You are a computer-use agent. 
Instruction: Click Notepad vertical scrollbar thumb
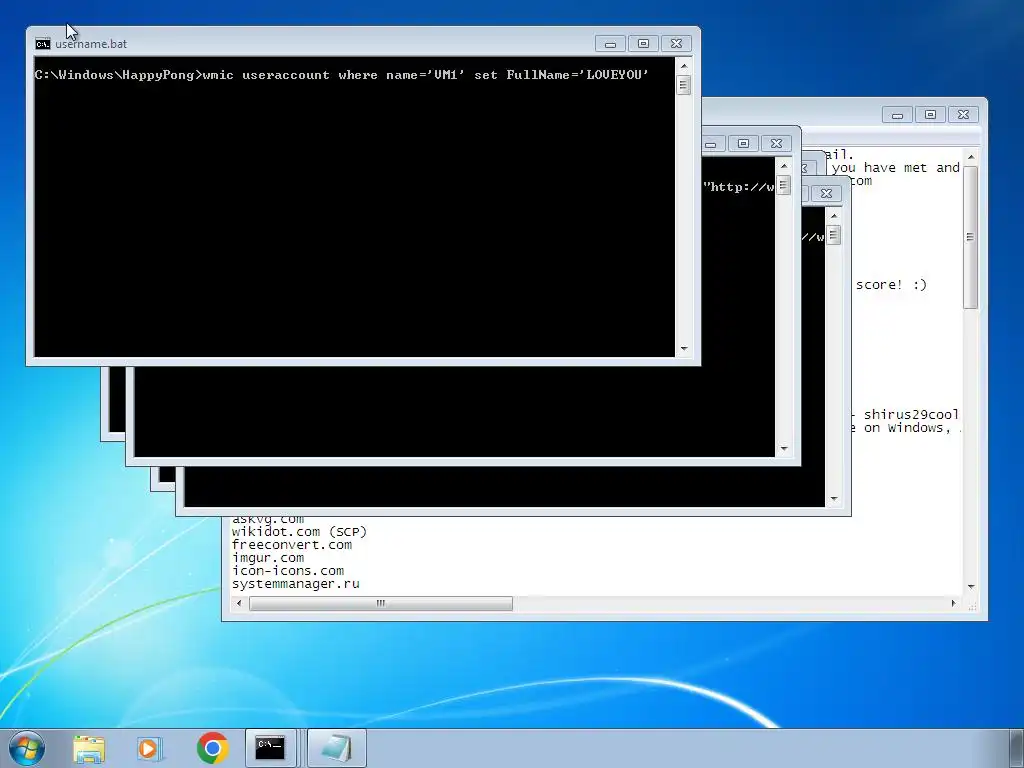tap(970, 237)
